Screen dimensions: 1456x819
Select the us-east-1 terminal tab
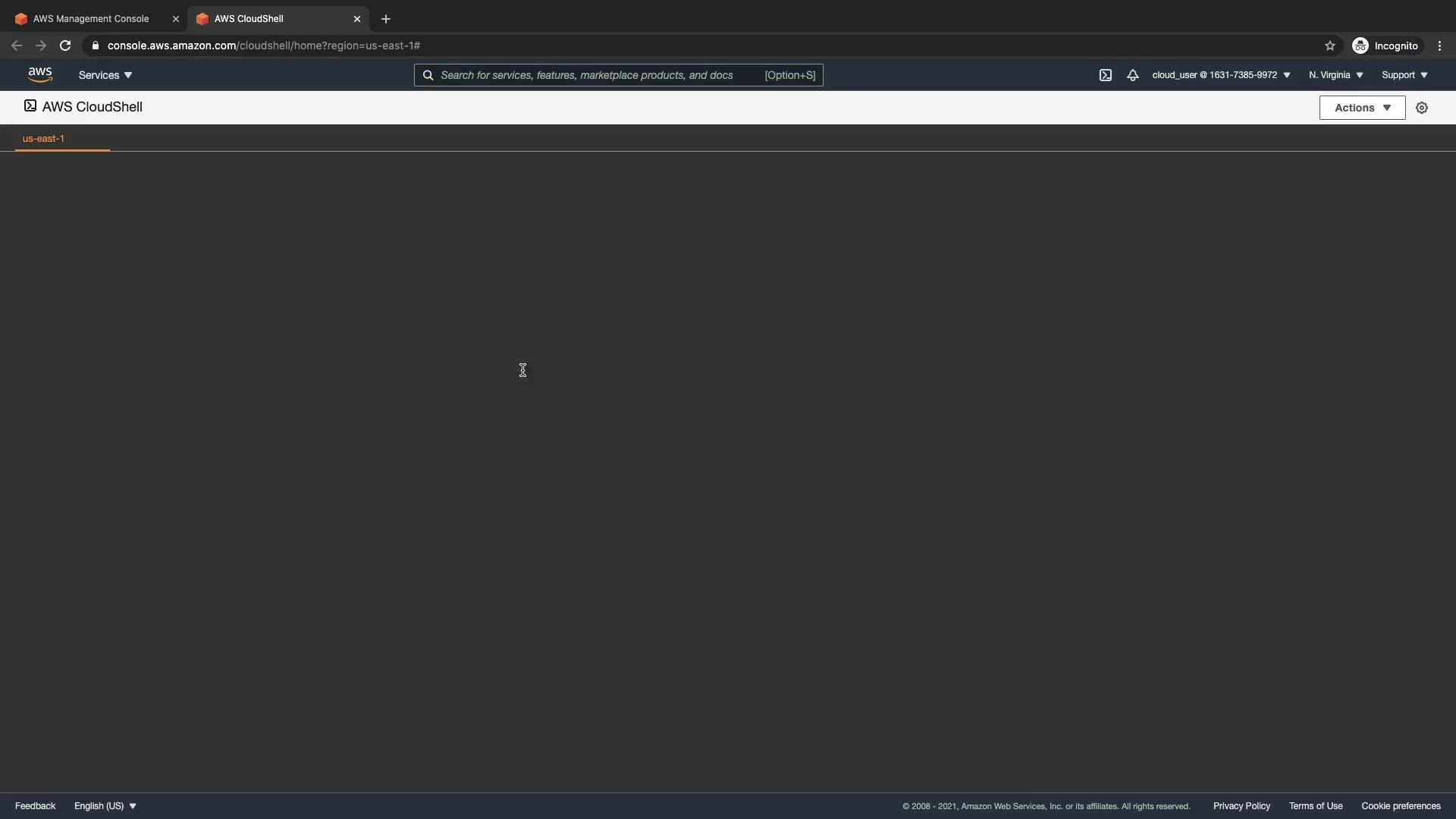tap(44, 139)
